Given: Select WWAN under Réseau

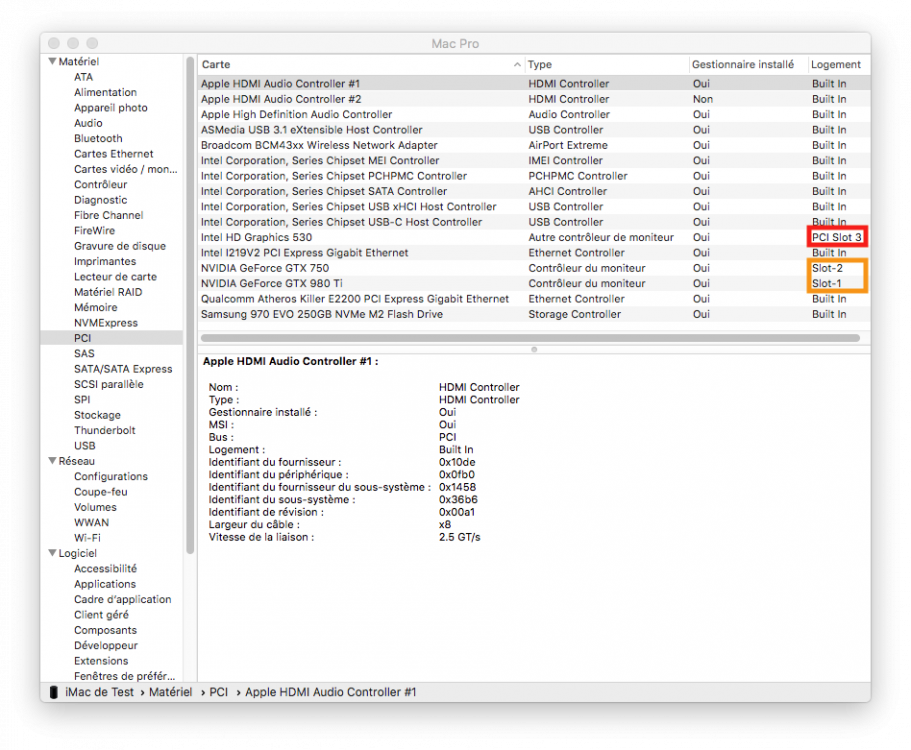Looking at the screenshot, I should click(x=91, y=522).
